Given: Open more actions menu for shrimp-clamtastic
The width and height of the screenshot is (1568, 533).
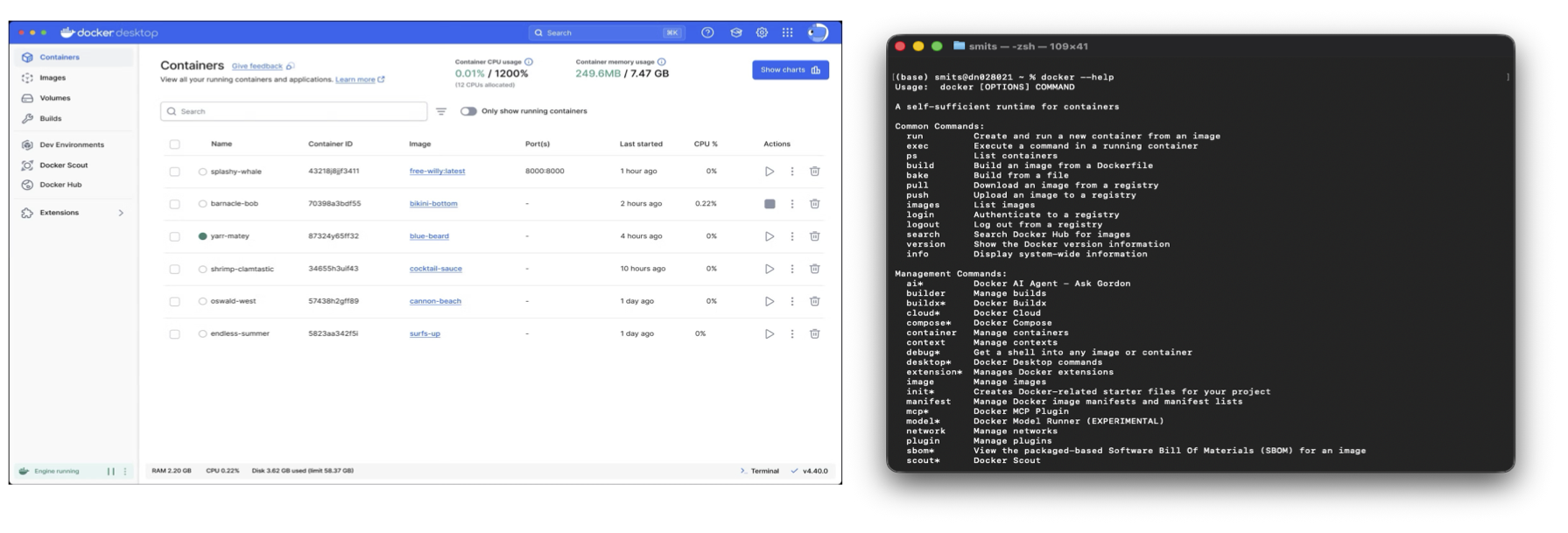Looking at the screenshot, I should (x=792, y=269).
